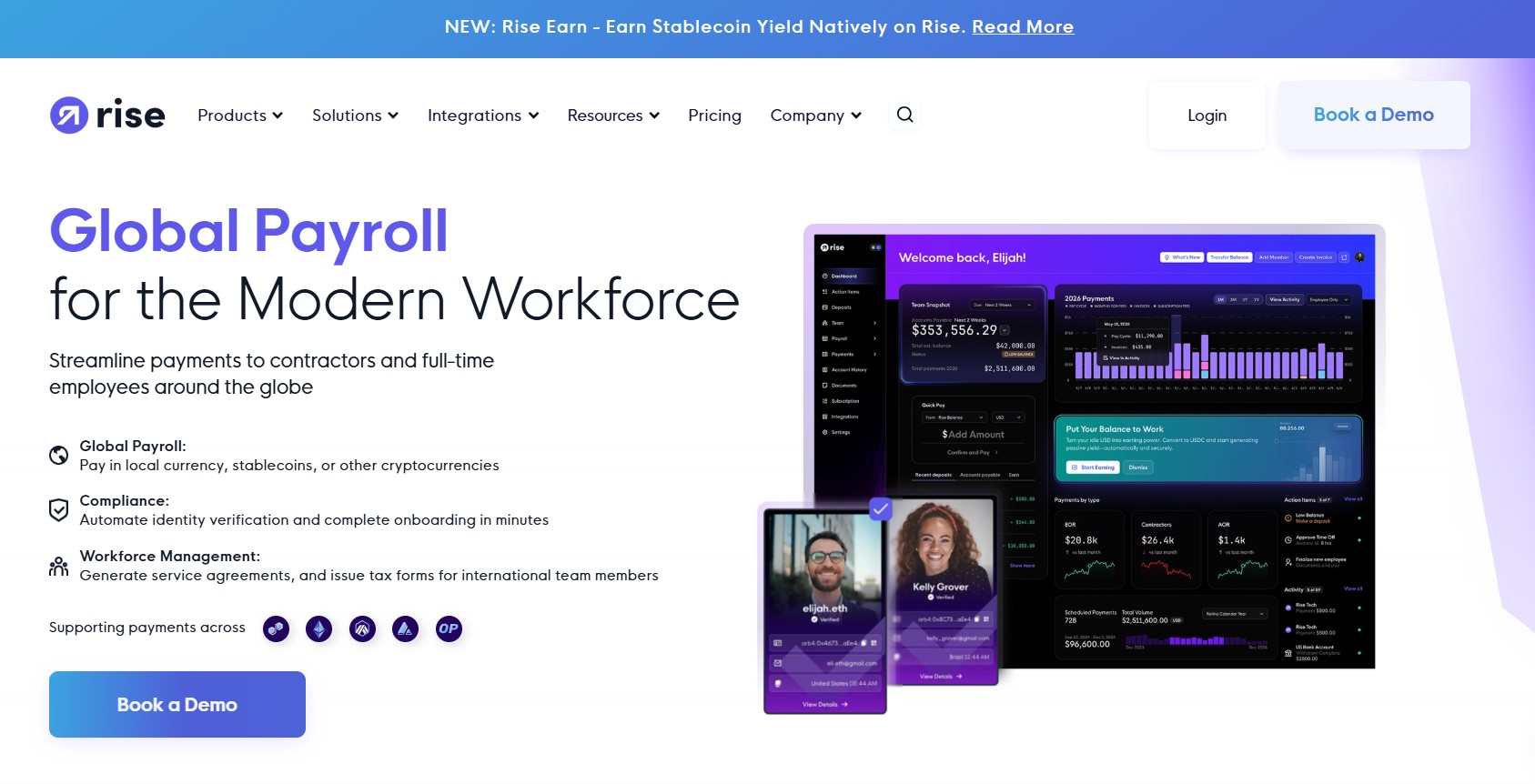Click the Polygon chain icon
Image resolution: width=1535 pixels, height=784 pixels.
[276, 628]
